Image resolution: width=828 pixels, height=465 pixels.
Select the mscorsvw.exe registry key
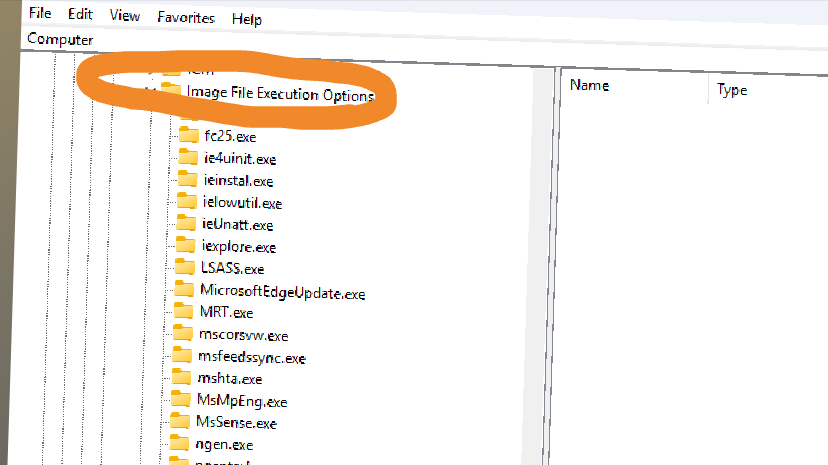[243, 335]
